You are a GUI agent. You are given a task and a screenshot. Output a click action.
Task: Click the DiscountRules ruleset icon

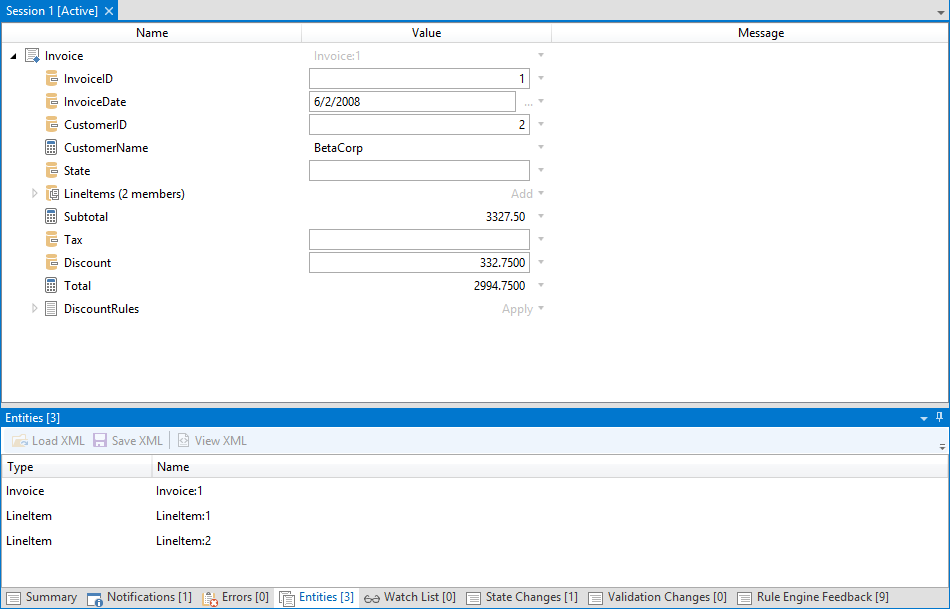(x=52, y=309)
